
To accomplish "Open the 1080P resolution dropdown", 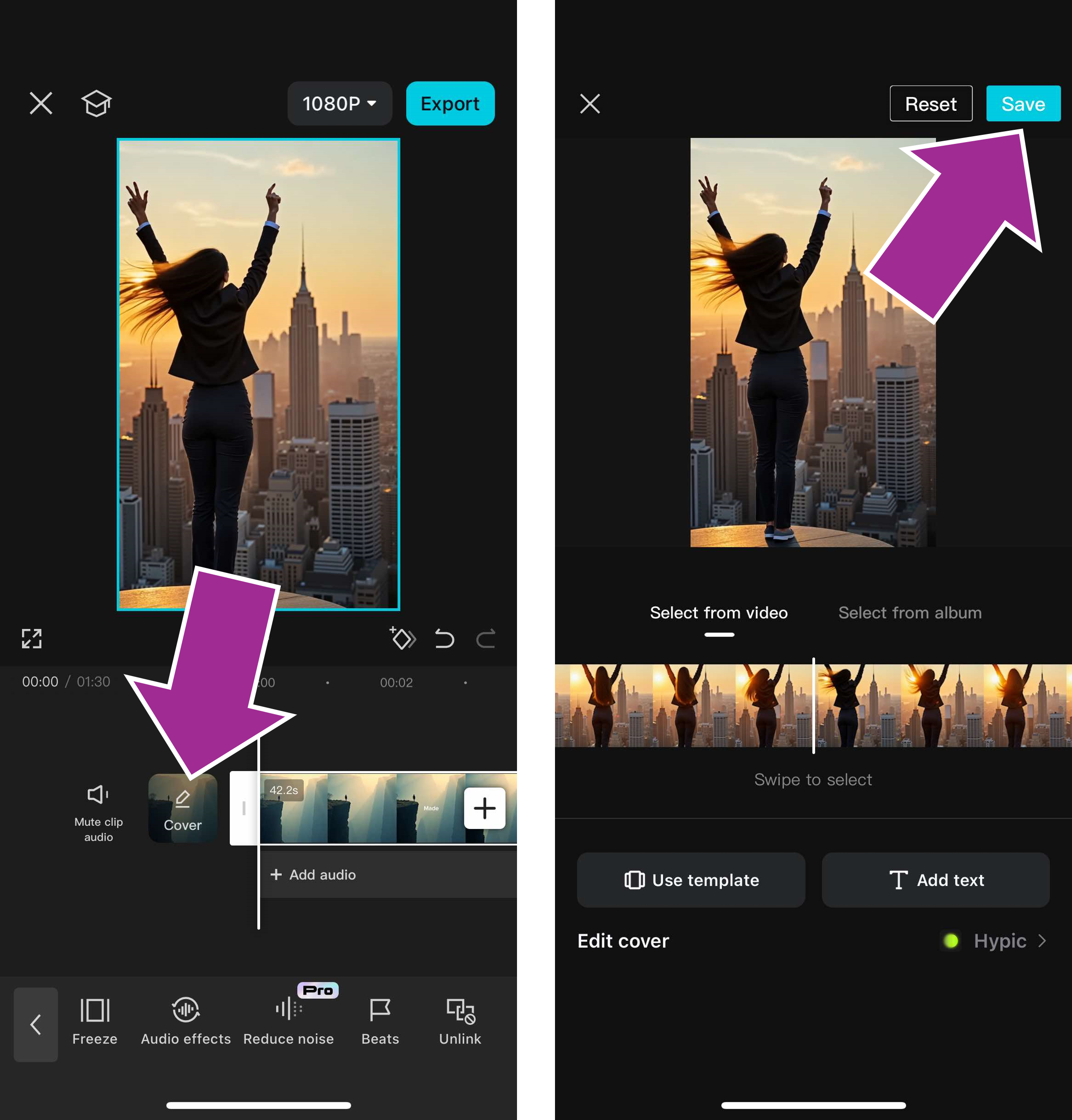I will (339, 104).
